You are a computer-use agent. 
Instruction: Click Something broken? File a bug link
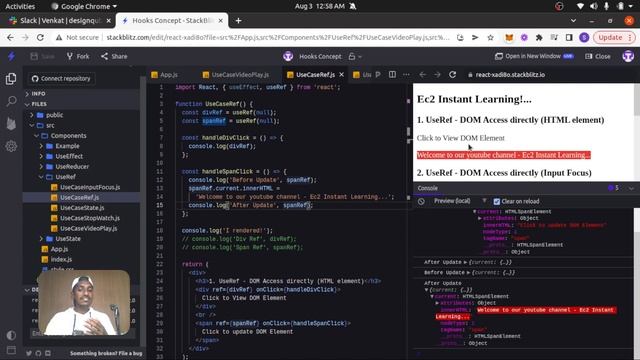(x=106, y=353)
